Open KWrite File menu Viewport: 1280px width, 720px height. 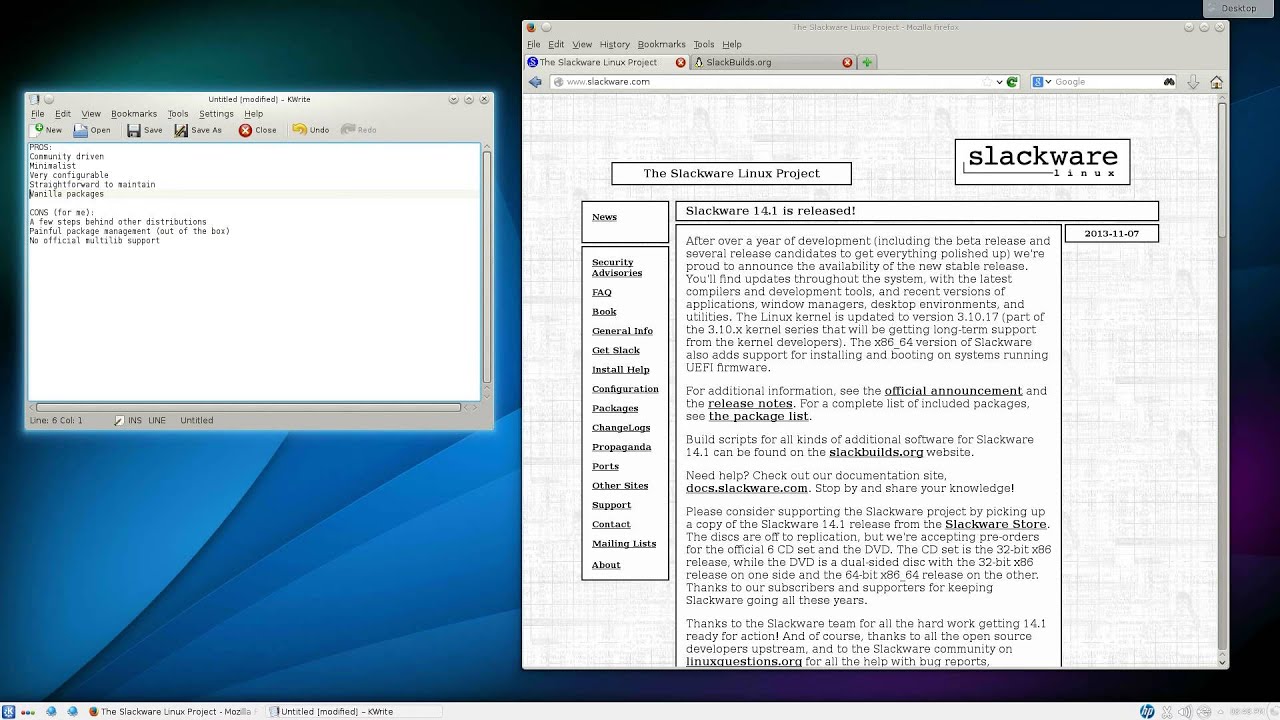(x=37, y=114)
